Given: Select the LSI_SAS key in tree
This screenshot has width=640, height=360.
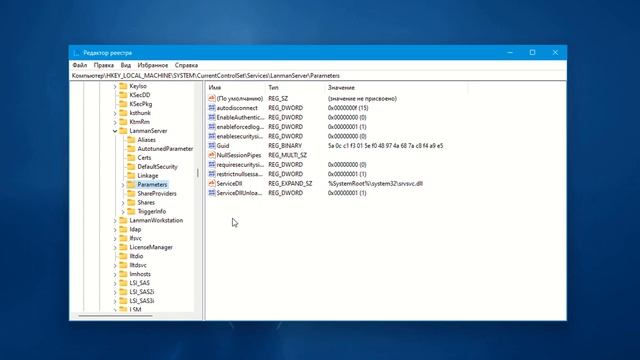Looking at the screenshot, I should click(x=140, y=283).
